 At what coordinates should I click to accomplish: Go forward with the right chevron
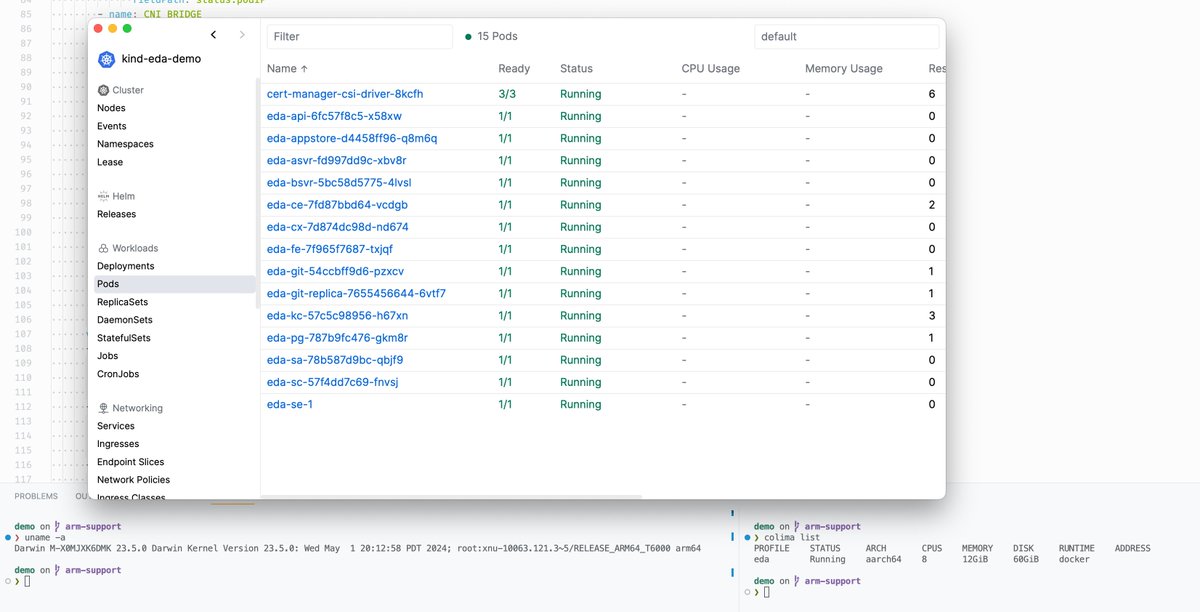(242, 35)
